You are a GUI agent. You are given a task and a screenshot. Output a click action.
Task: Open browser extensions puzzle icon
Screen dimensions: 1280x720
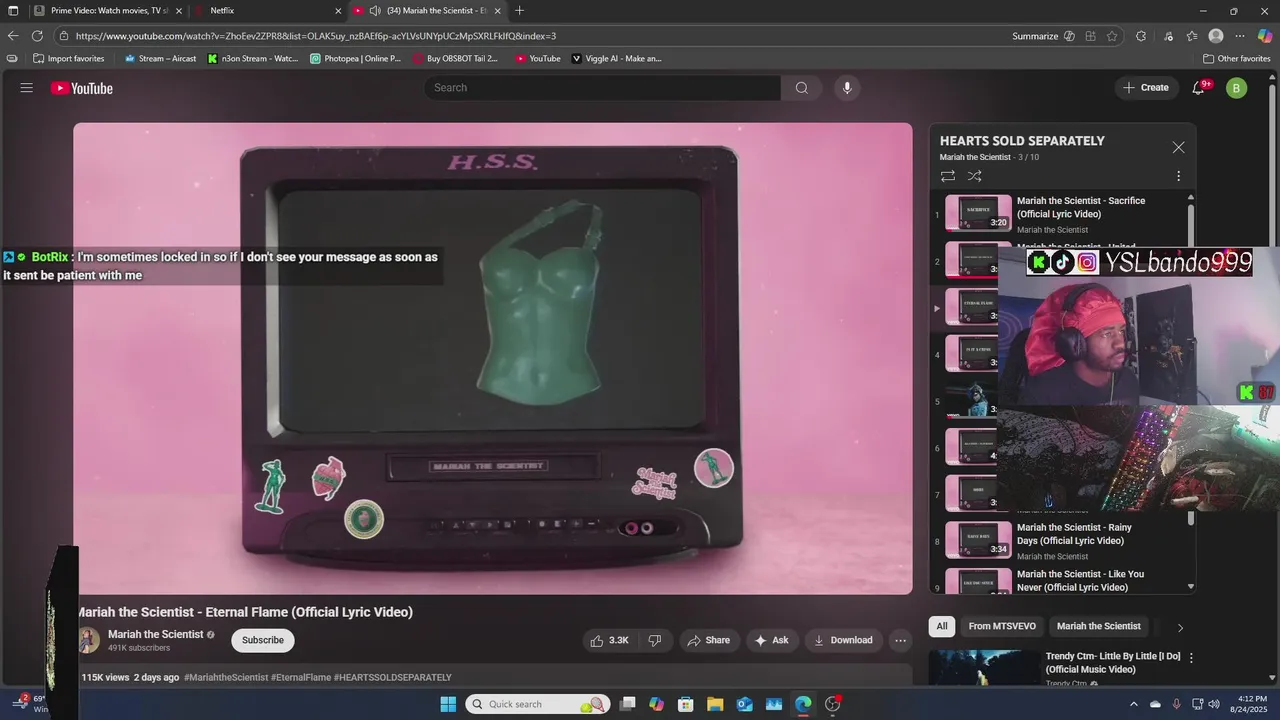pyautogui.click(x=1141, y=36)
